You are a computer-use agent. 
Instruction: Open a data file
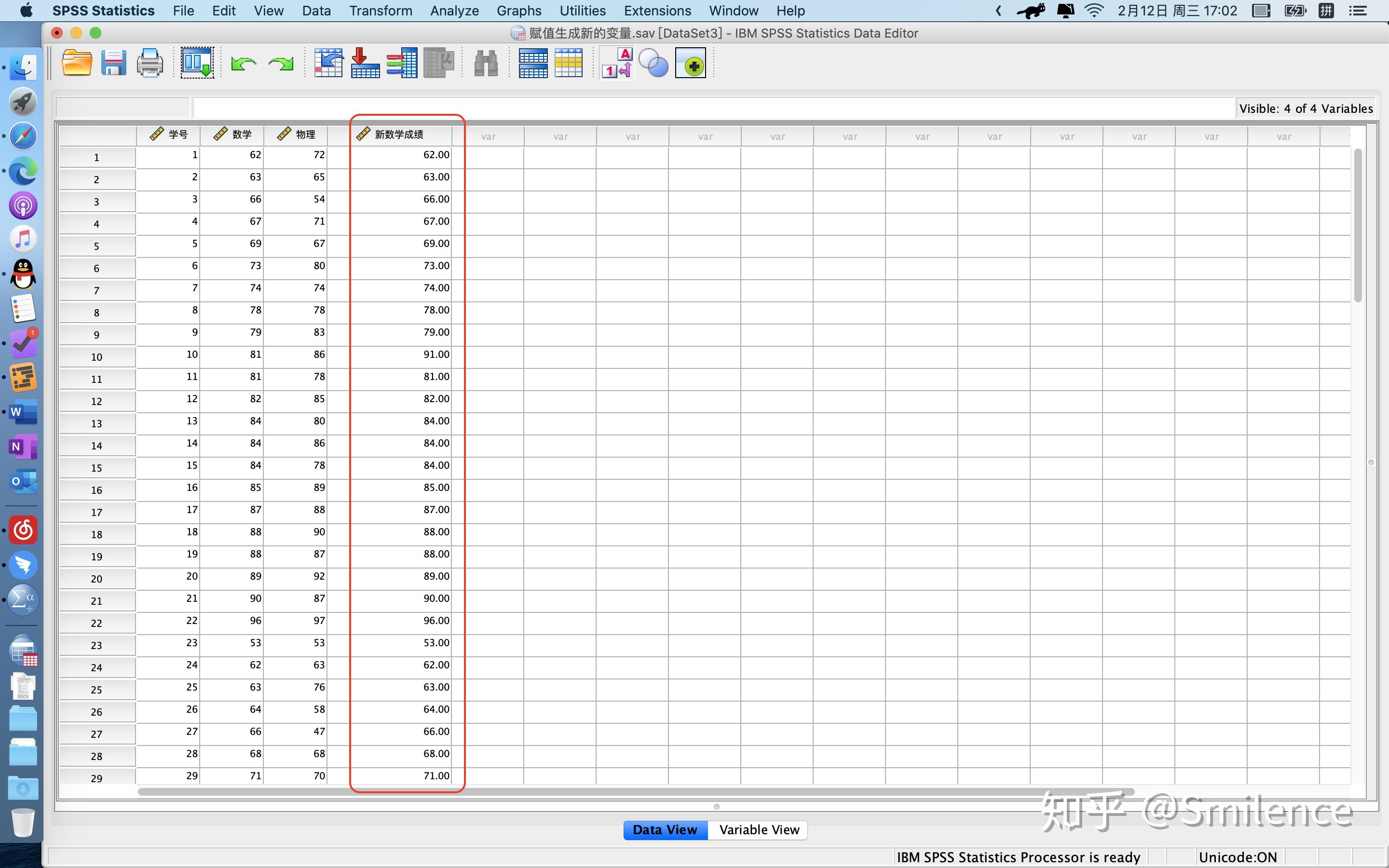pos(78,63)
